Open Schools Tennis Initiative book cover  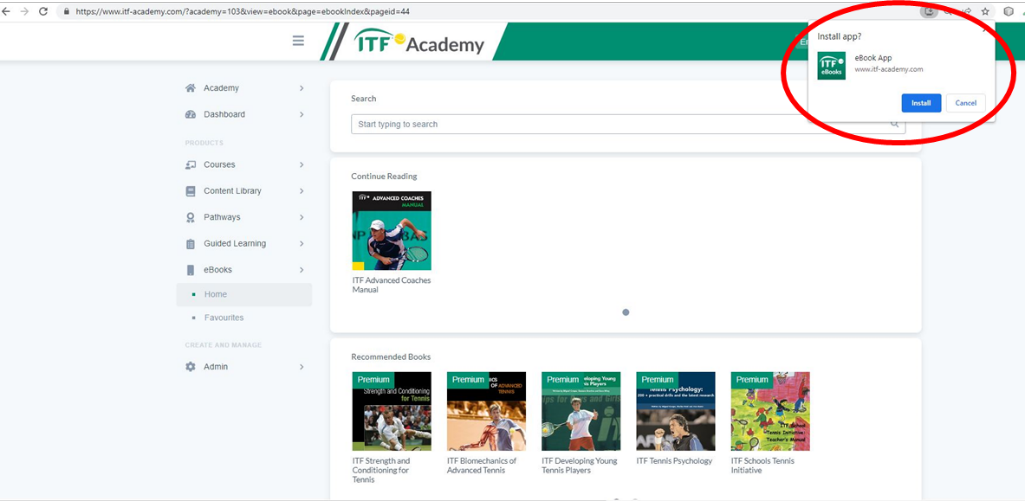[770, 411]
